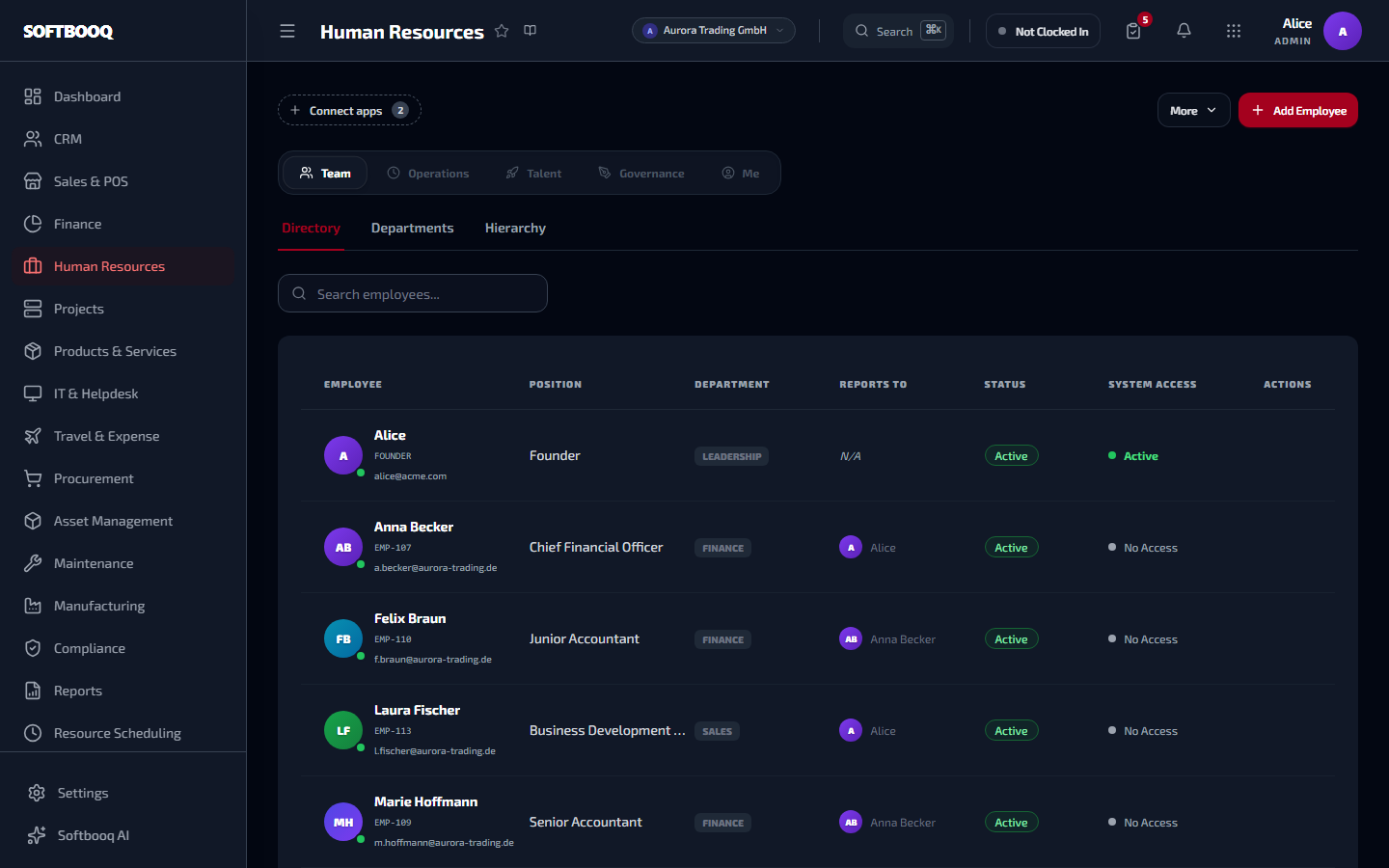Toggle the Not Clocked In status
Image resolution: width=1389 pixels, height=868 pixels.
click(x=1043, y=31)
